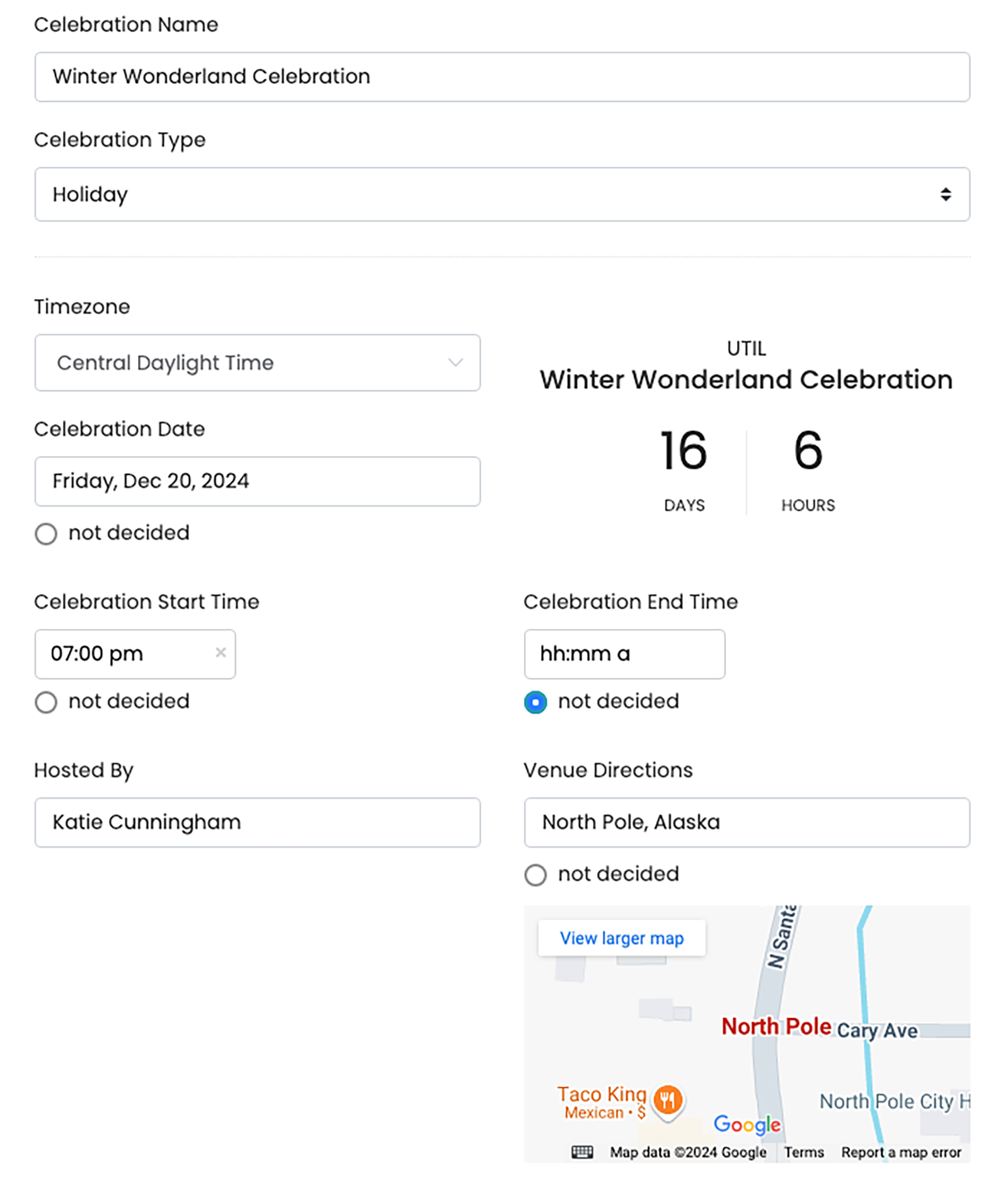
Task: Select not decided for Celebration Date
Action: (46, 534)
